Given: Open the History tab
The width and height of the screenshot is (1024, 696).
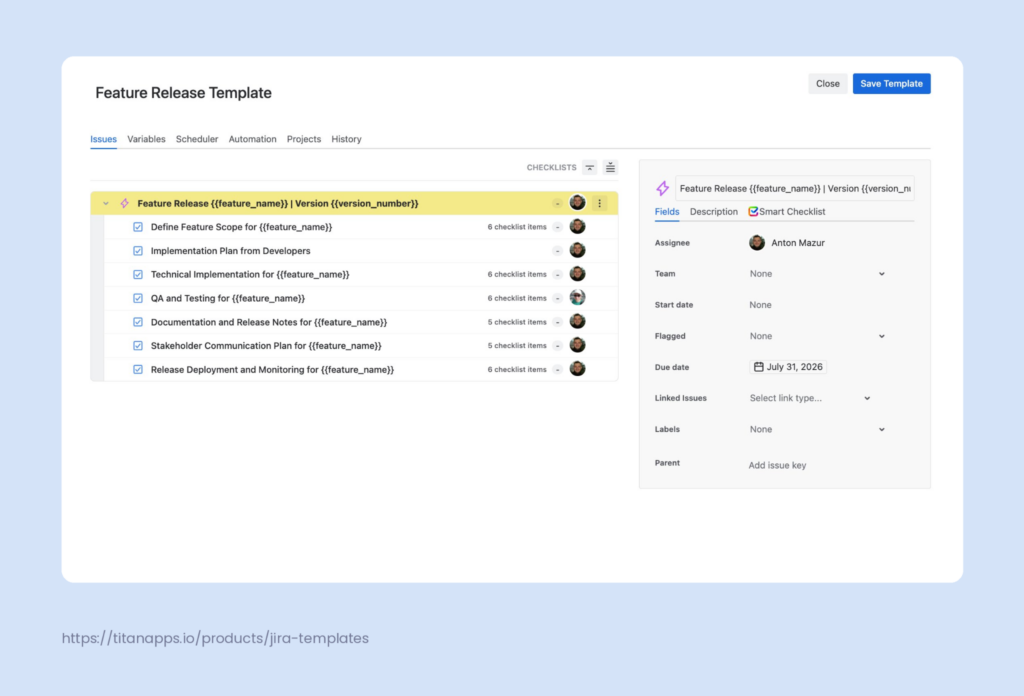Looking at the screenshot, I should pos(346,139).
